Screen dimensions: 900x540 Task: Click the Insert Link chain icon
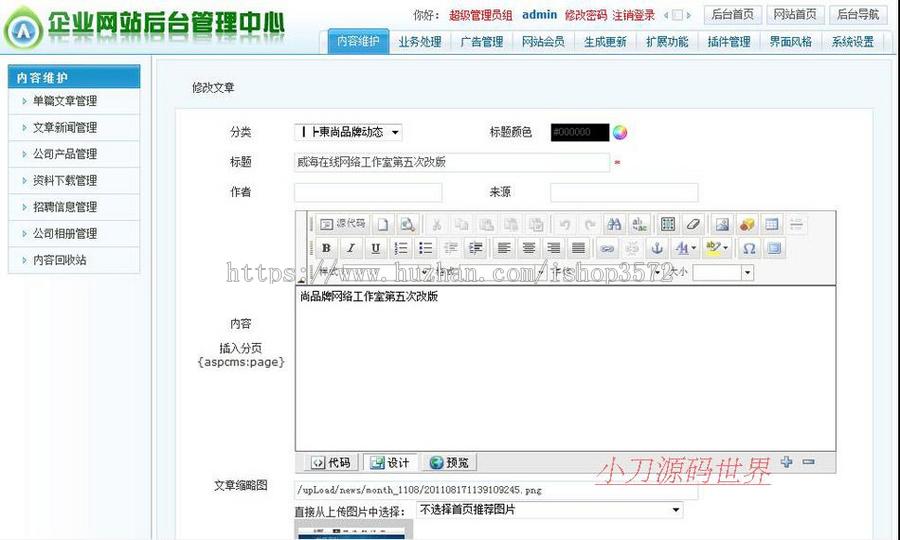coord(607,248)
